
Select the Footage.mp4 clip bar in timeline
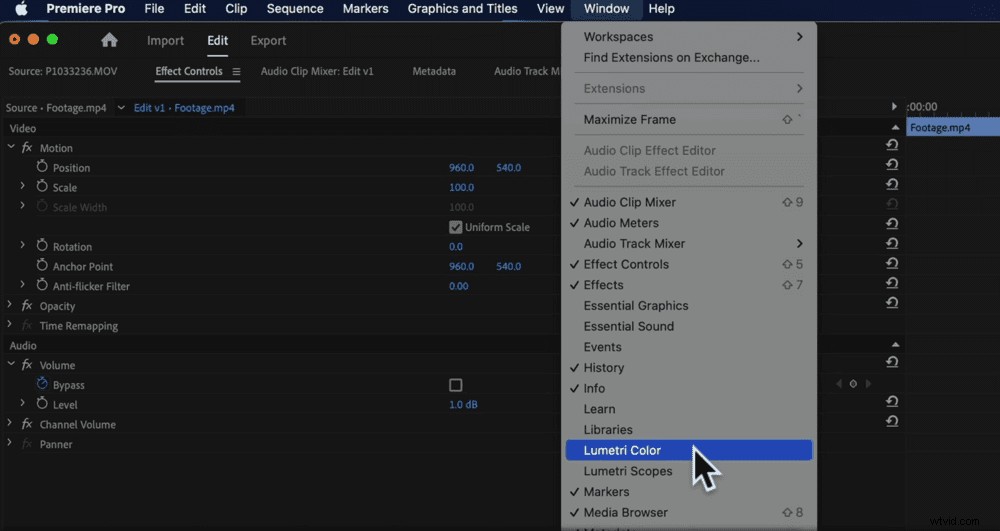953,127
